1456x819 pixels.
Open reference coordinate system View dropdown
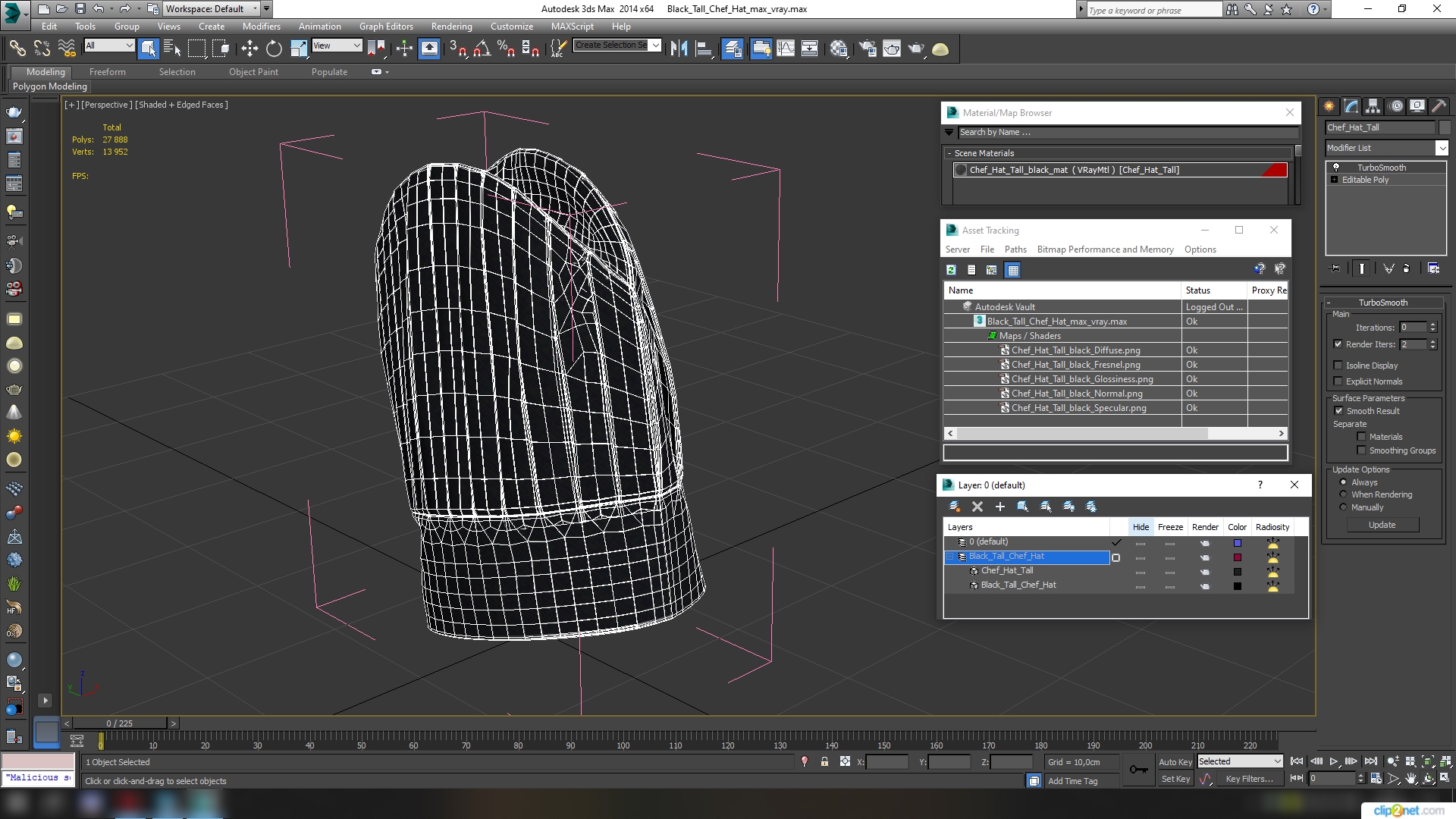coord(337,45)
